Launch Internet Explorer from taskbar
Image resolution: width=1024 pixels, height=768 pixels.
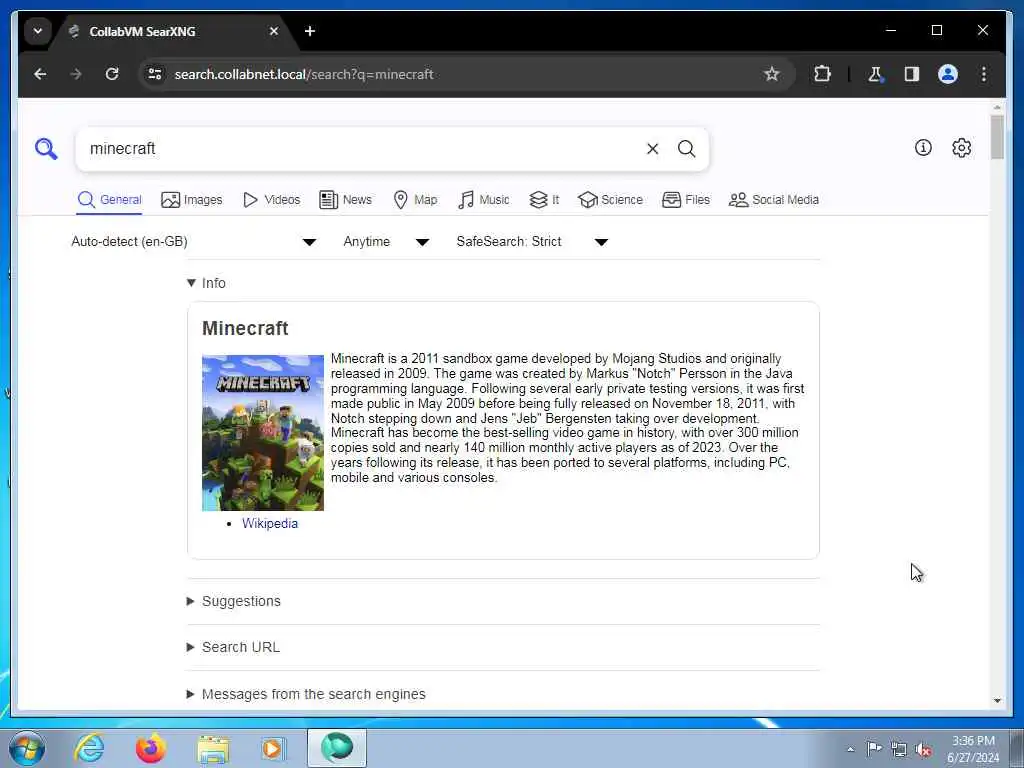pyautogui.click(x=88, y=748)
